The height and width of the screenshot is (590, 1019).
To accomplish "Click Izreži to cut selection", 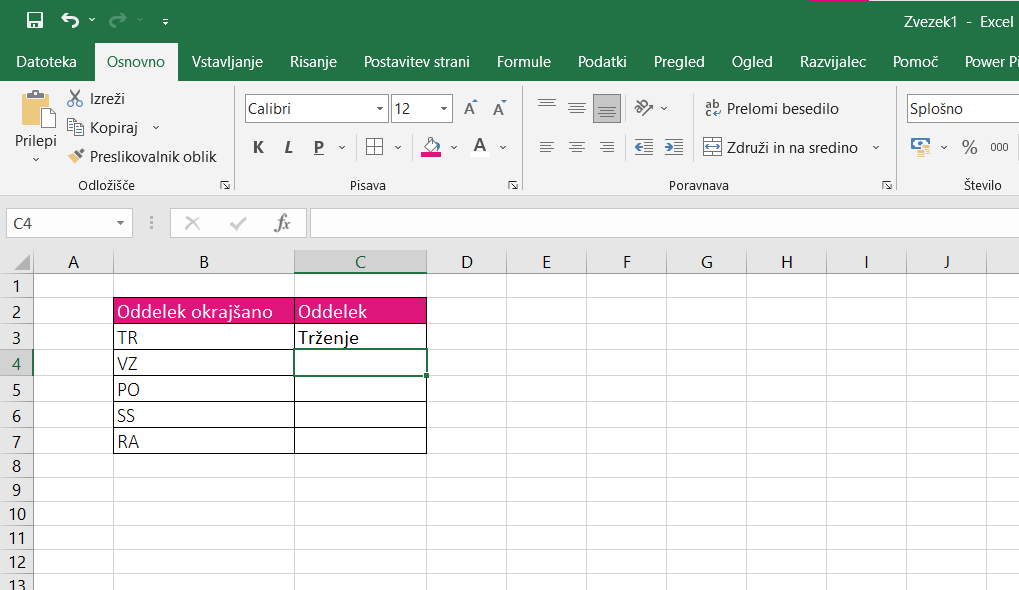I will click(x=96, y=99).
